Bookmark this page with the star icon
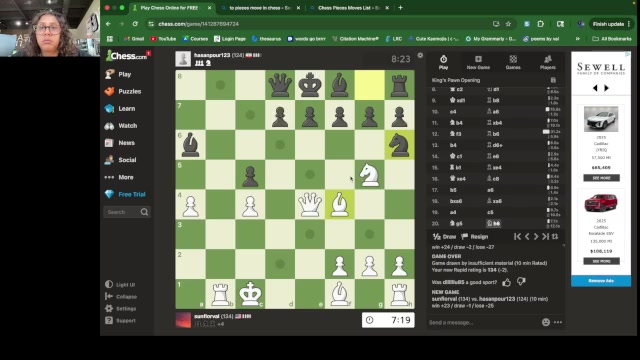 [508, 24]
